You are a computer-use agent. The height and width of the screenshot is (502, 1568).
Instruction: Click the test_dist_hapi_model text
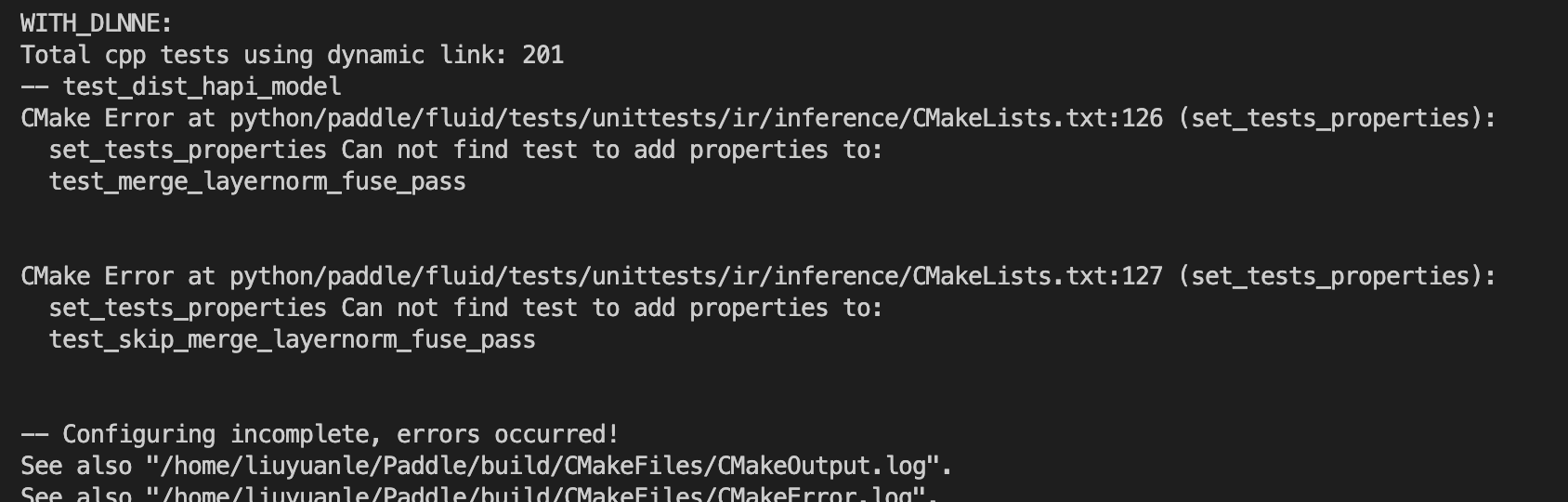tap(202, 86)
